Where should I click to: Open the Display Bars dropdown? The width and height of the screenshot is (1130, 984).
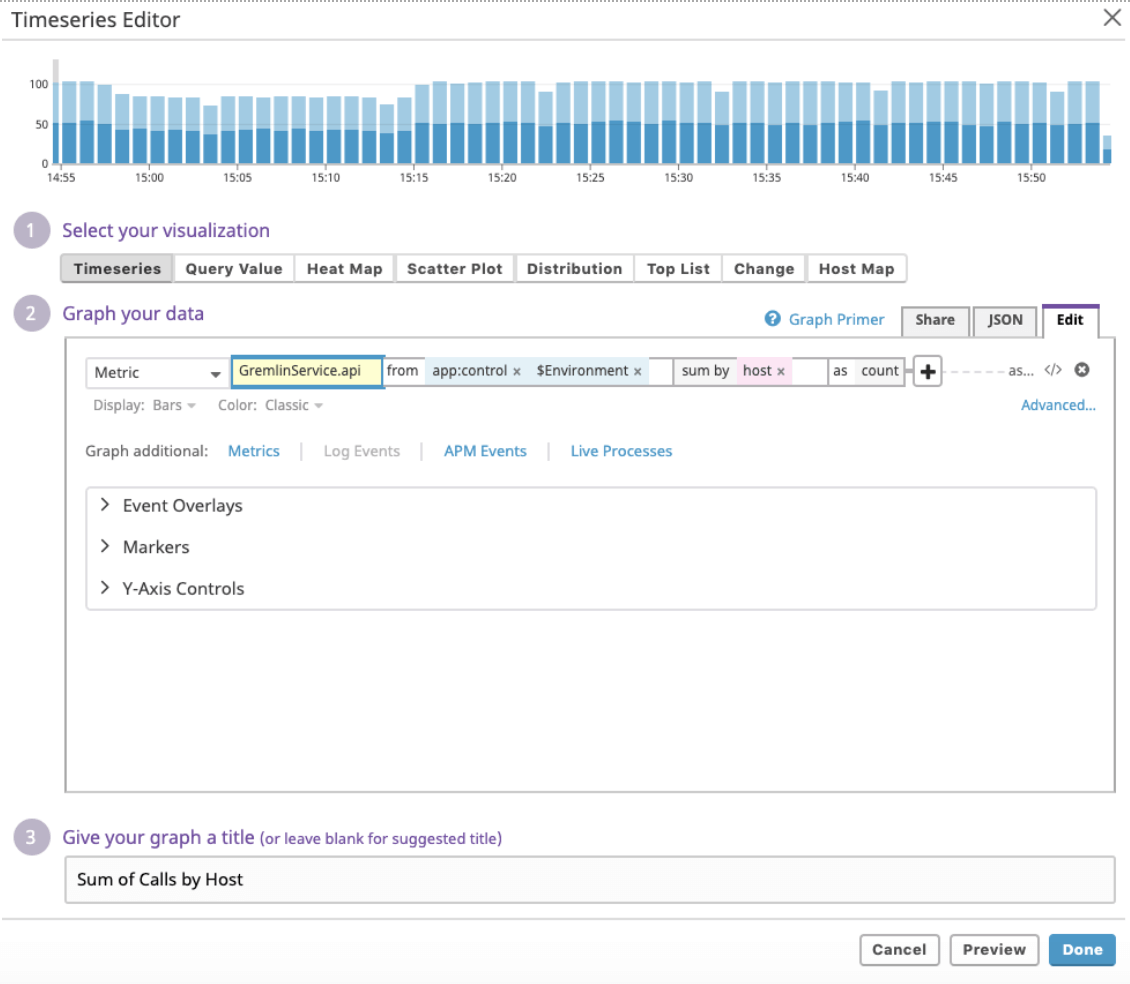(174, 405)
